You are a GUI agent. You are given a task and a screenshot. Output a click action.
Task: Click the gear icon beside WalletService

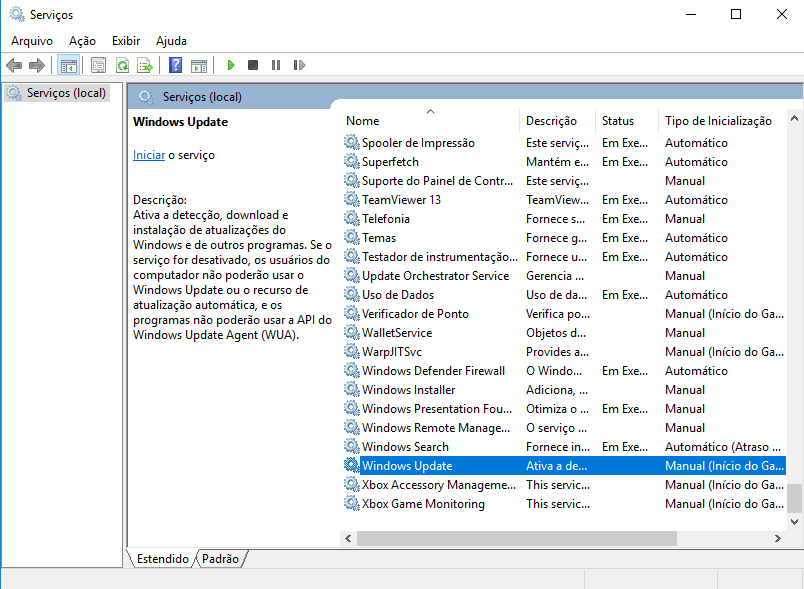[x=351, y=332]
